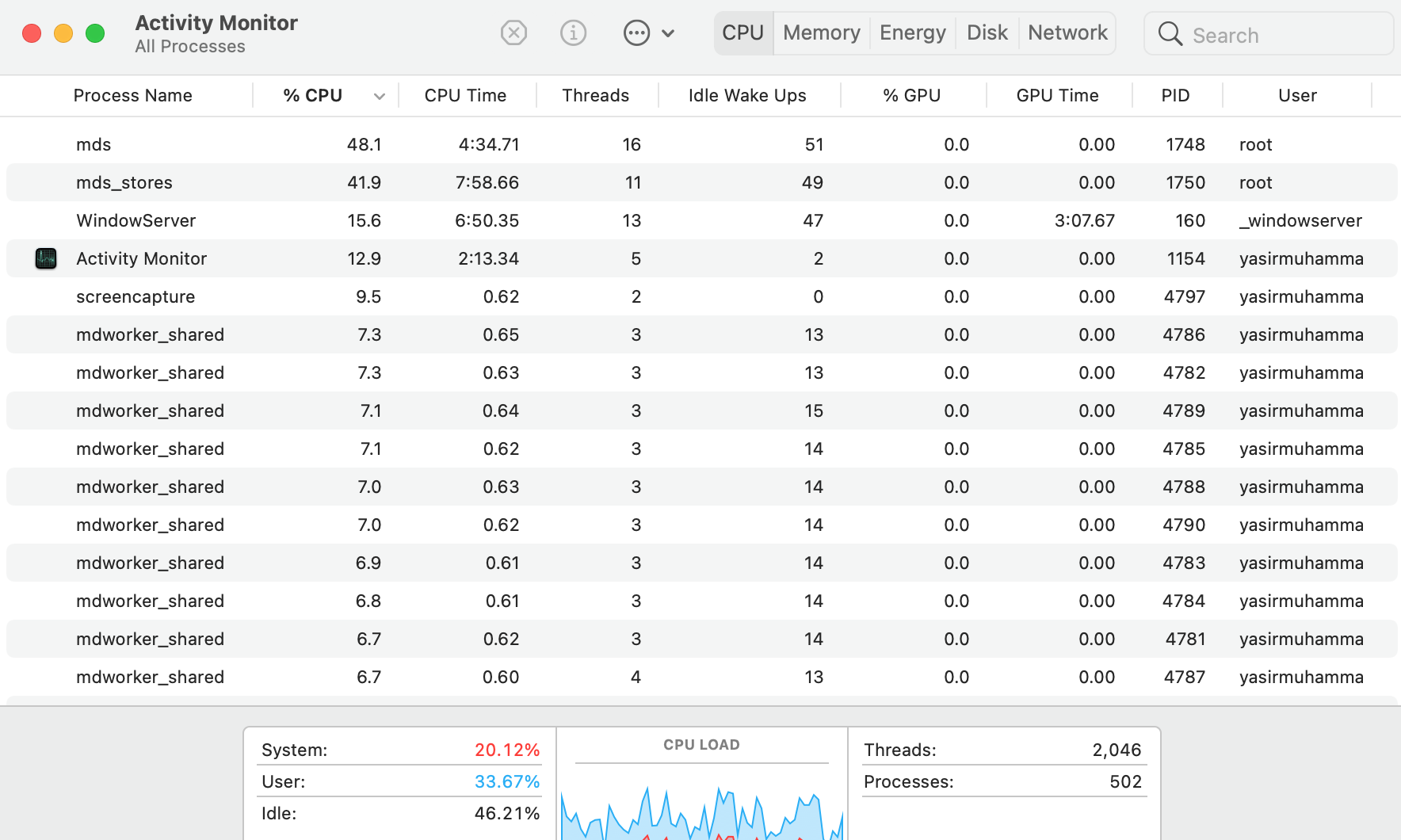Viewport: 1401px width, 840px height.
Task: Select the mds_stores process row
Action: (x=701, y=182)
